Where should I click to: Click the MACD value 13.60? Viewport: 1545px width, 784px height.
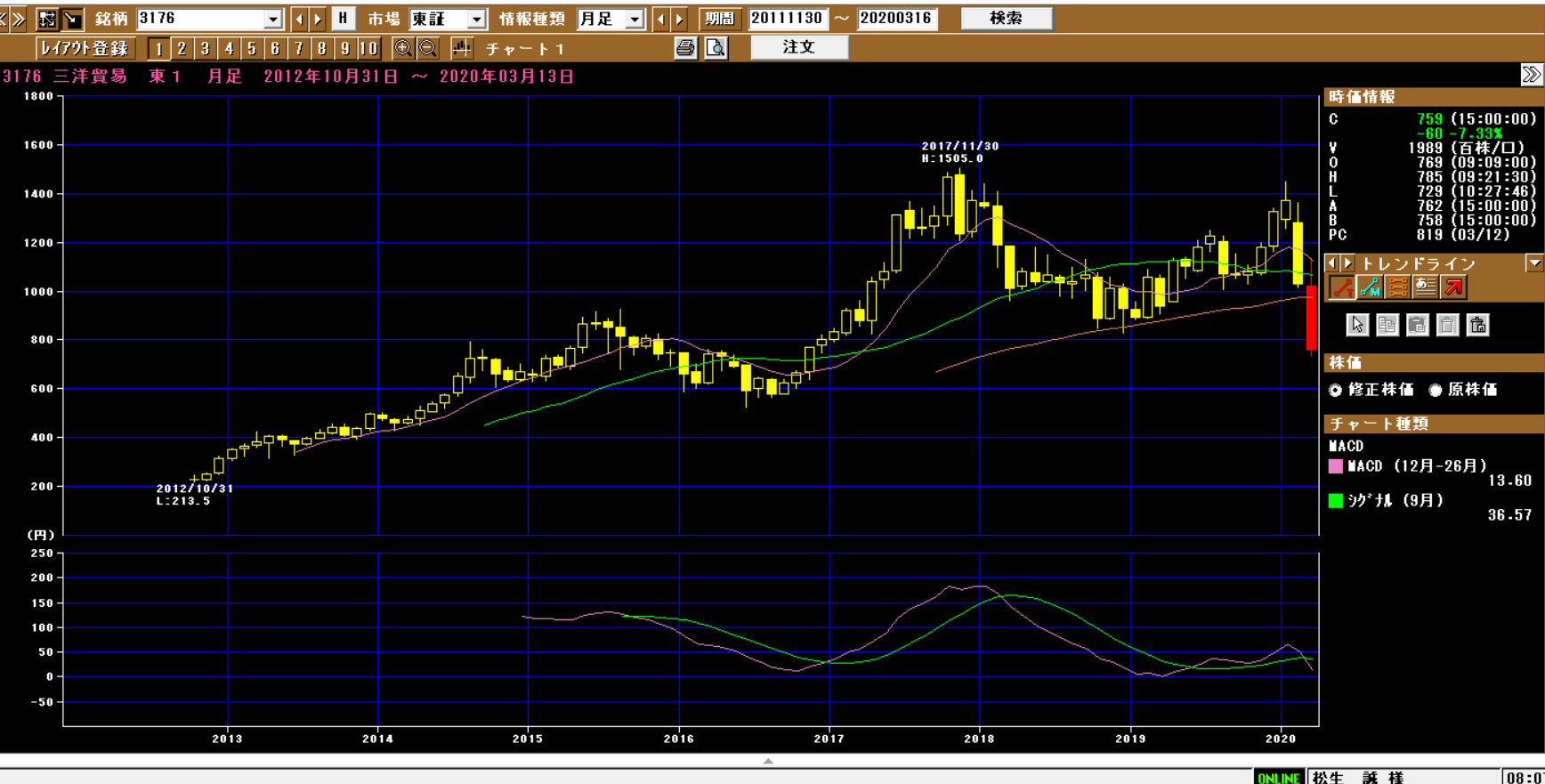(x=1509, y=481)
